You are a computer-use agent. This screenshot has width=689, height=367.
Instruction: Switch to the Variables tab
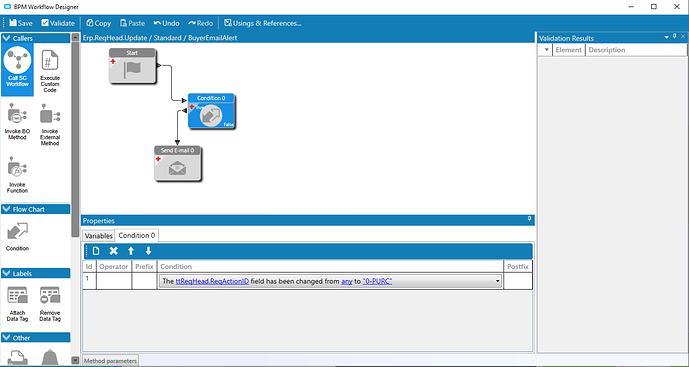pyautogui.click(x=98, y=236)
